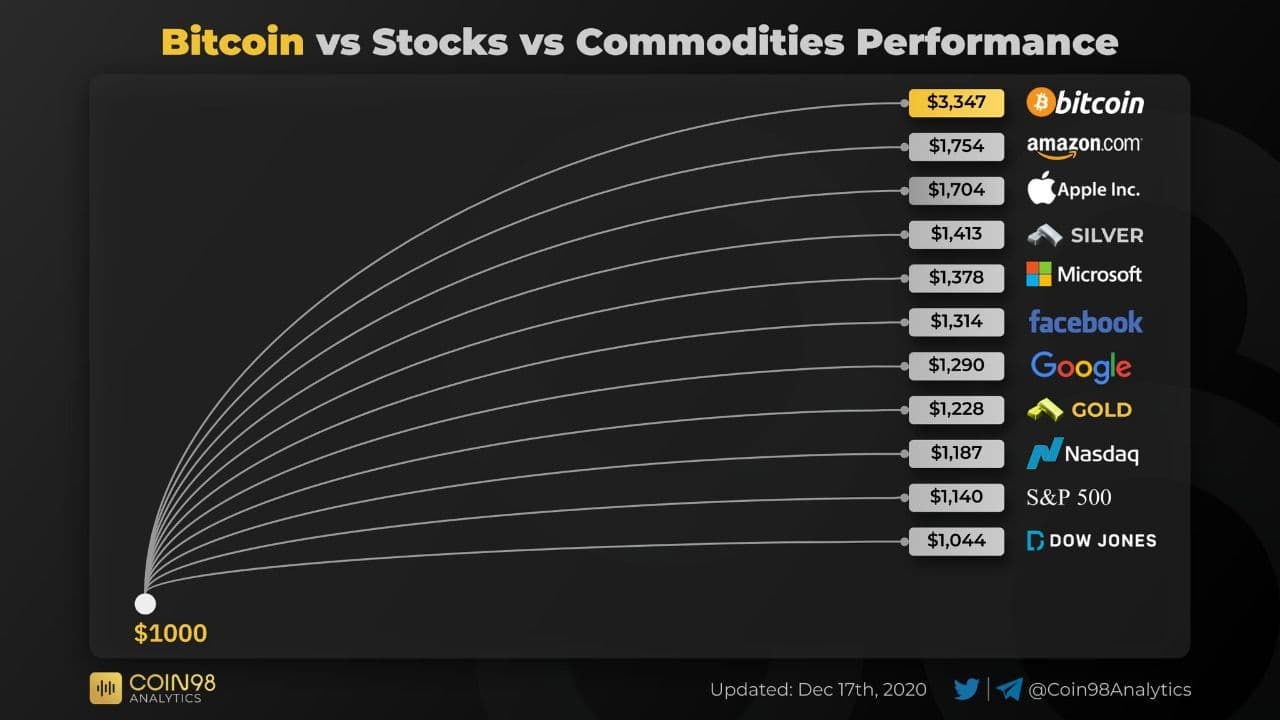The height and width of the screenshot is (720, 1280).
Task: Click the Apple Inc. logo
Action: click(x=1042, y=188)
